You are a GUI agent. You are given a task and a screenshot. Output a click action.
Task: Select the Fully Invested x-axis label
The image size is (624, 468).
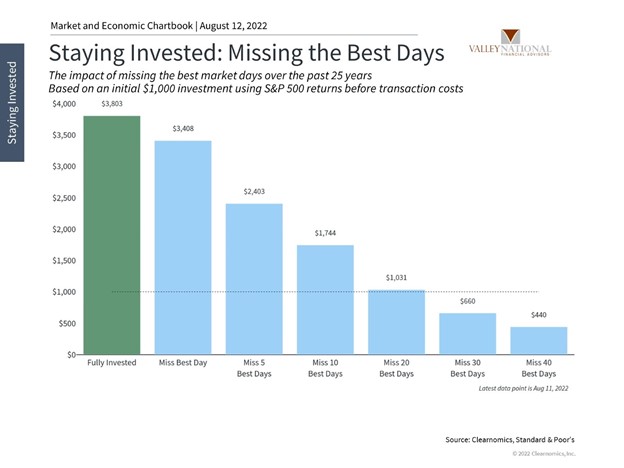point(112,362)
